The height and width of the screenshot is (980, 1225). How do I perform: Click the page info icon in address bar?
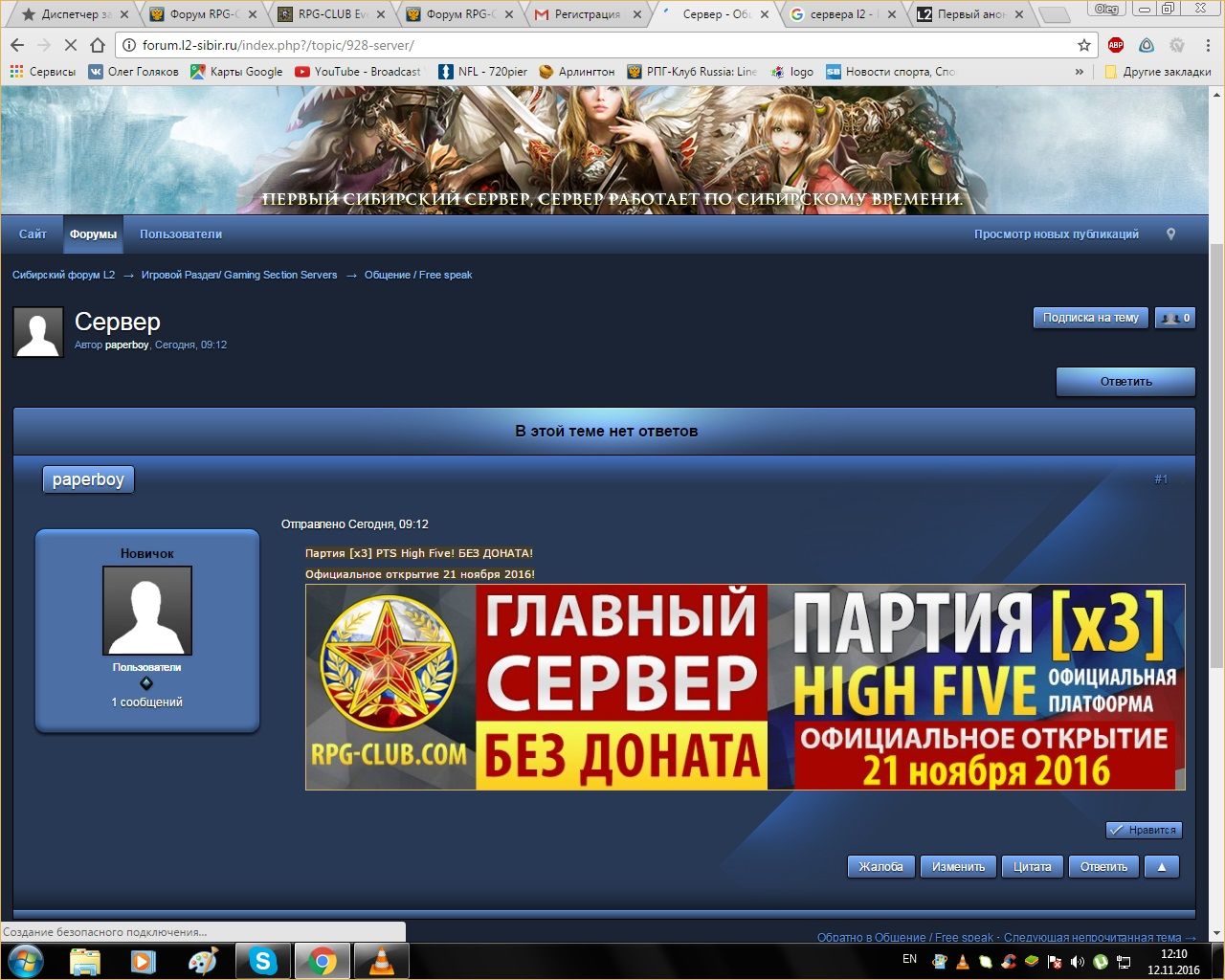[130, 45]
